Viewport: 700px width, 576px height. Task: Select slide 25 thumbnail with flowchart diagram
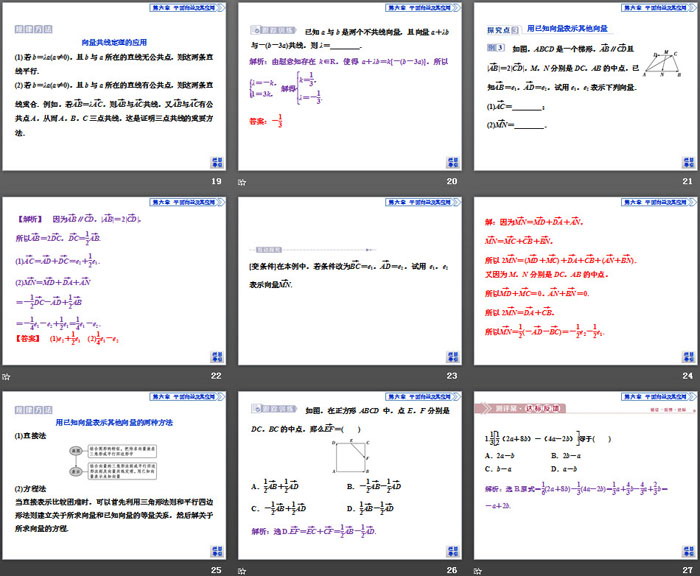pyautogui.click(x=114, y=476)
